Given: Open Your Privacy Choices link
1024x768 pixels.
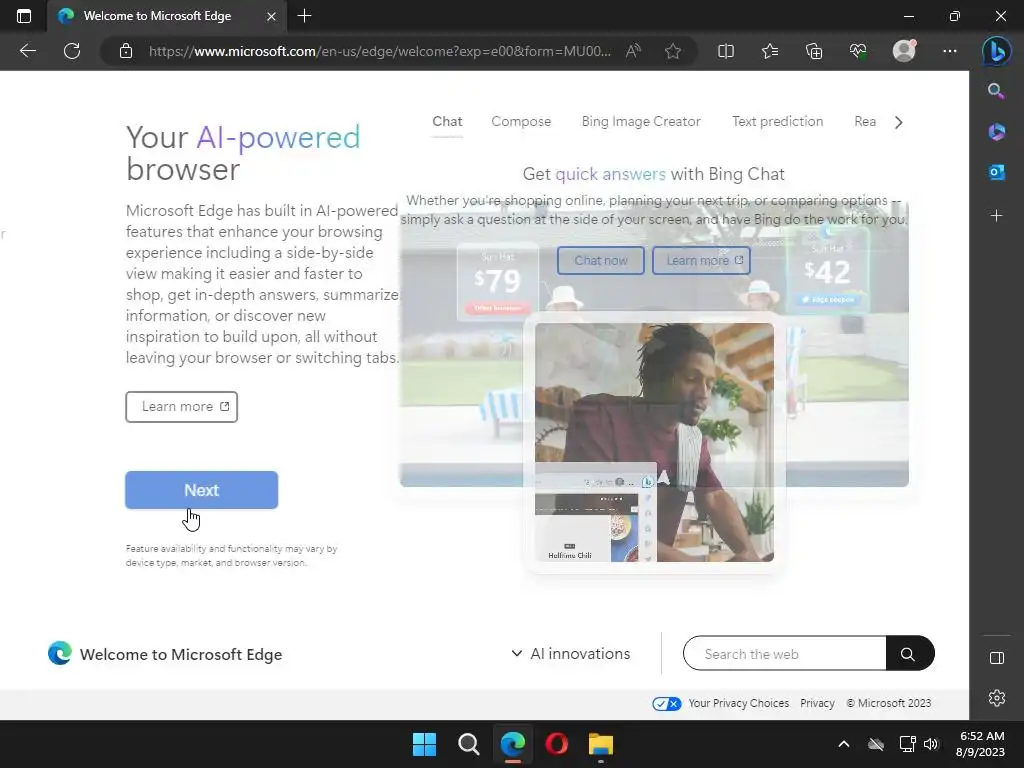Looking at the screenshot, I should (x=739, y=703).
